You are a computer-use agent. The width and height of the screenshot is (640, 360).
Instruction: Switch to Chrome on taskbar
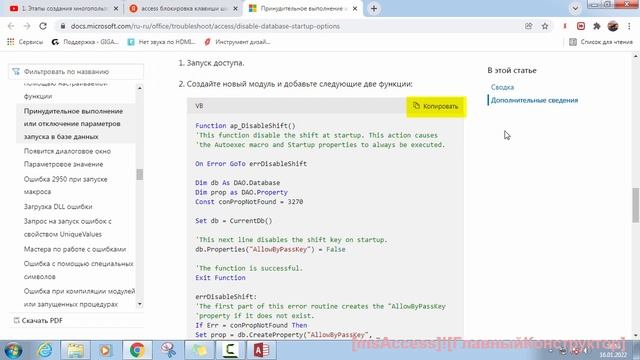pos(137,350)
